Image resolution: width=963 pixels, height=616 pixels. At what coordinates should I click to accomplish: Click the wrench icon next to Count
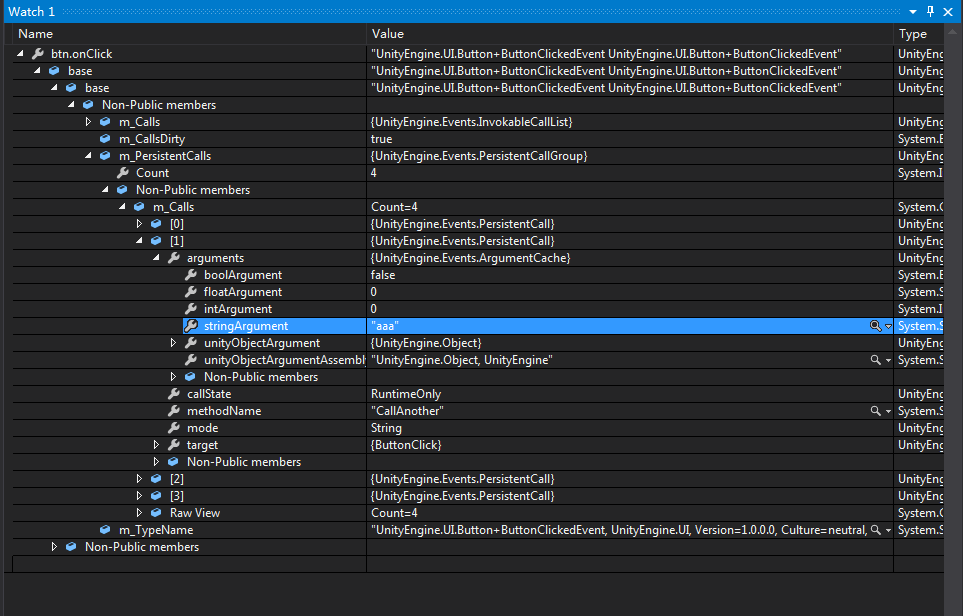pyautogui.click(x=123, y=173)
